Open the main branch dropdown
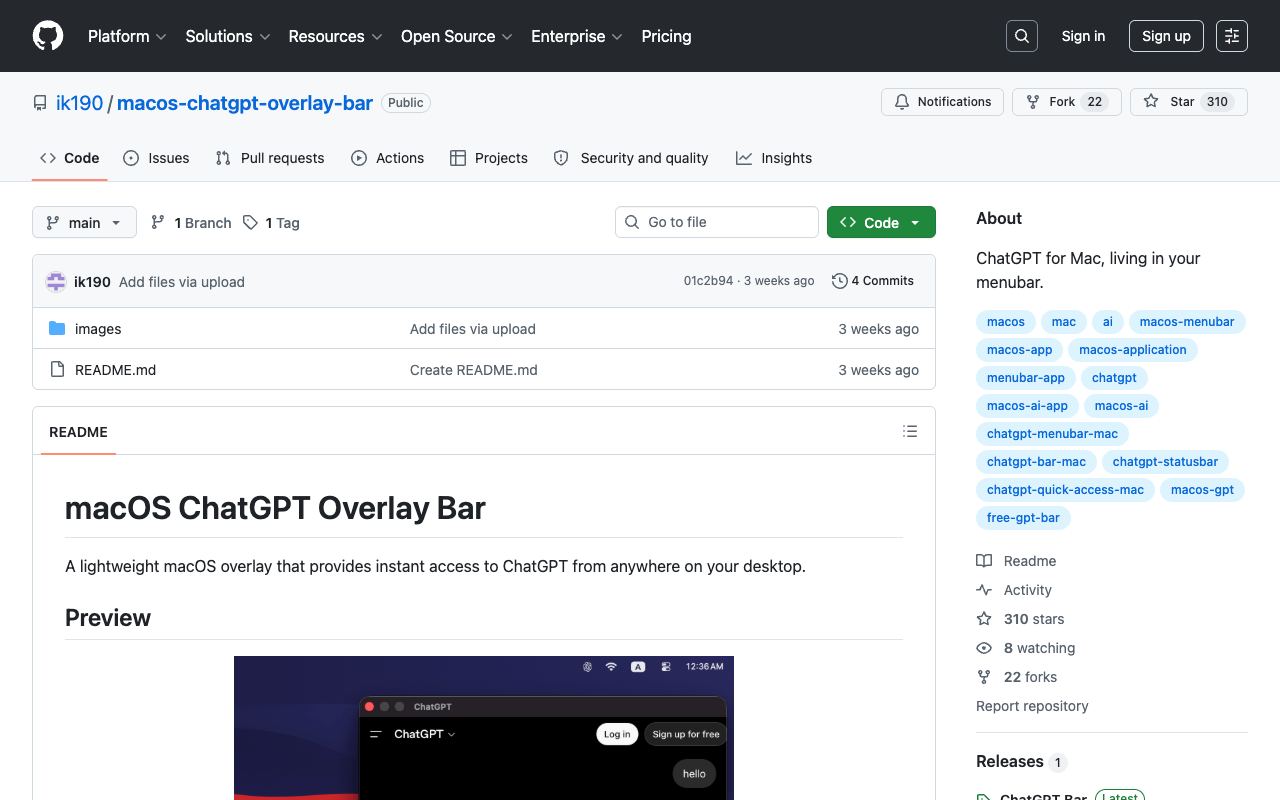Viewport: 1280px width, 800px height. point(84,223)
